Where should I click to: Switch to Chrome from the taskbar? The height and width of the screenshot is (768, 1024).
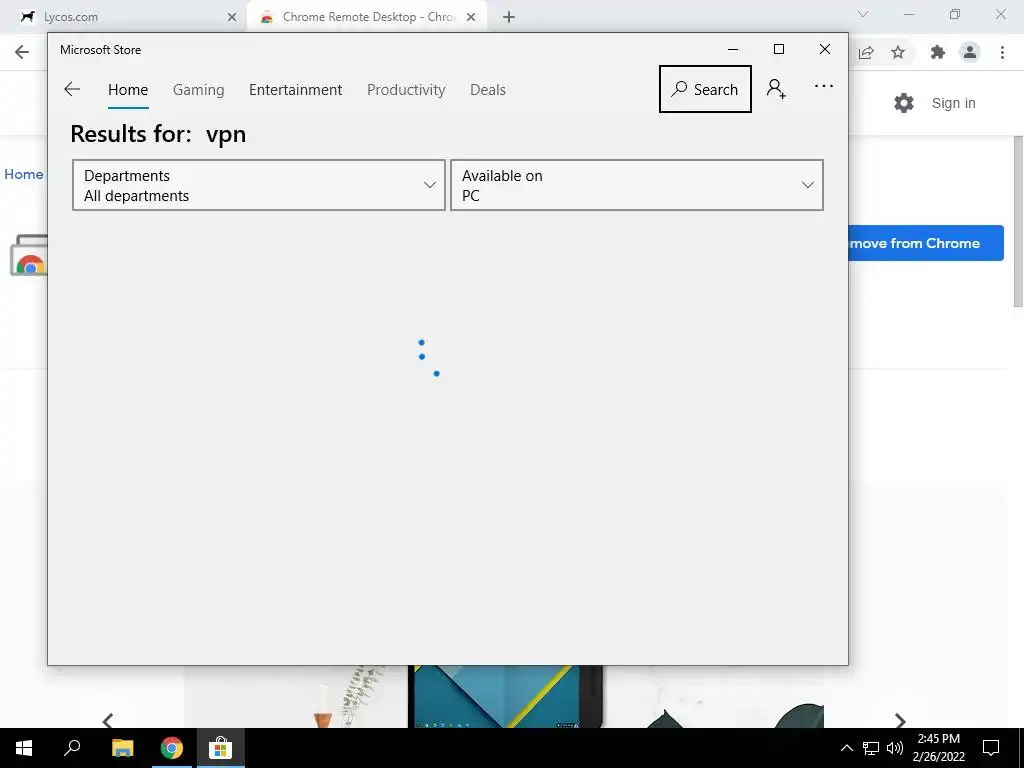172,748
